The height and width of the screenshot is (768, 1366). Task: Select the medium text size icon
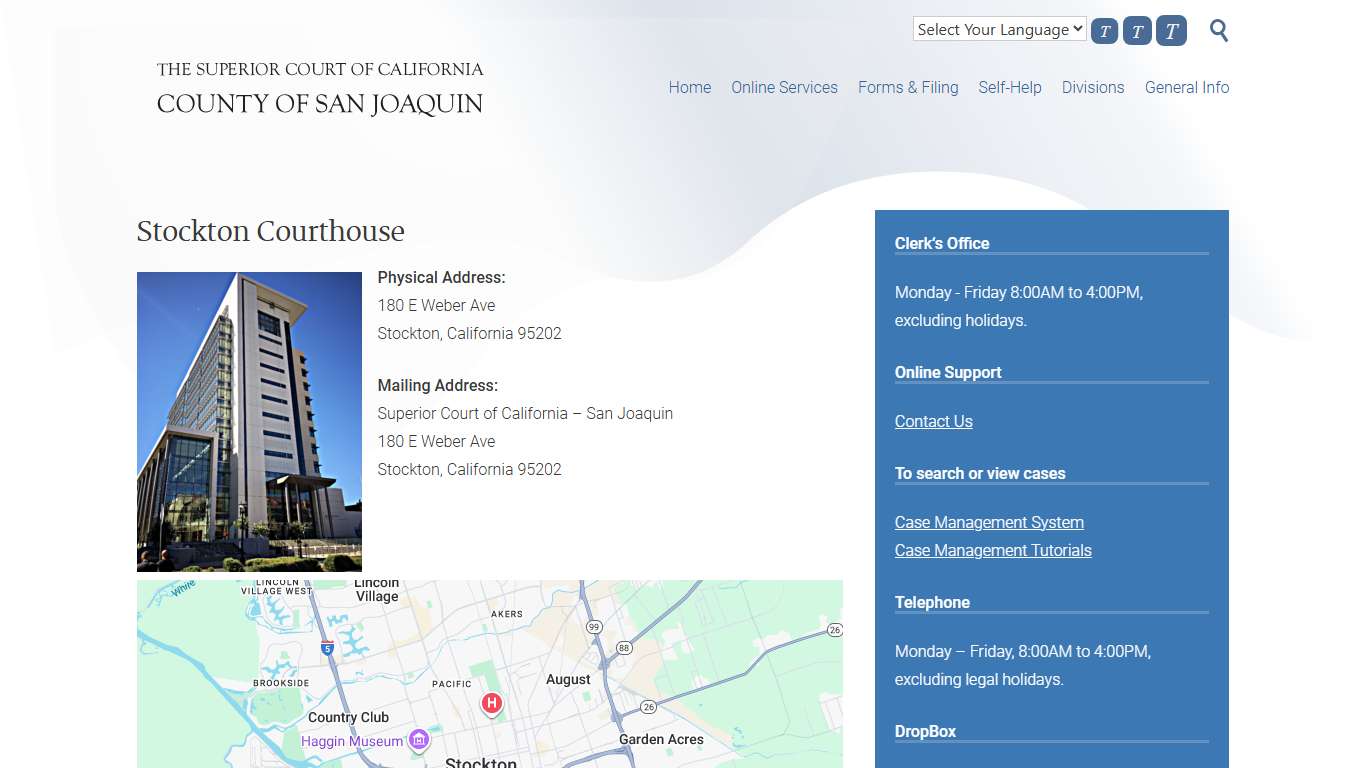(1137, 31)
